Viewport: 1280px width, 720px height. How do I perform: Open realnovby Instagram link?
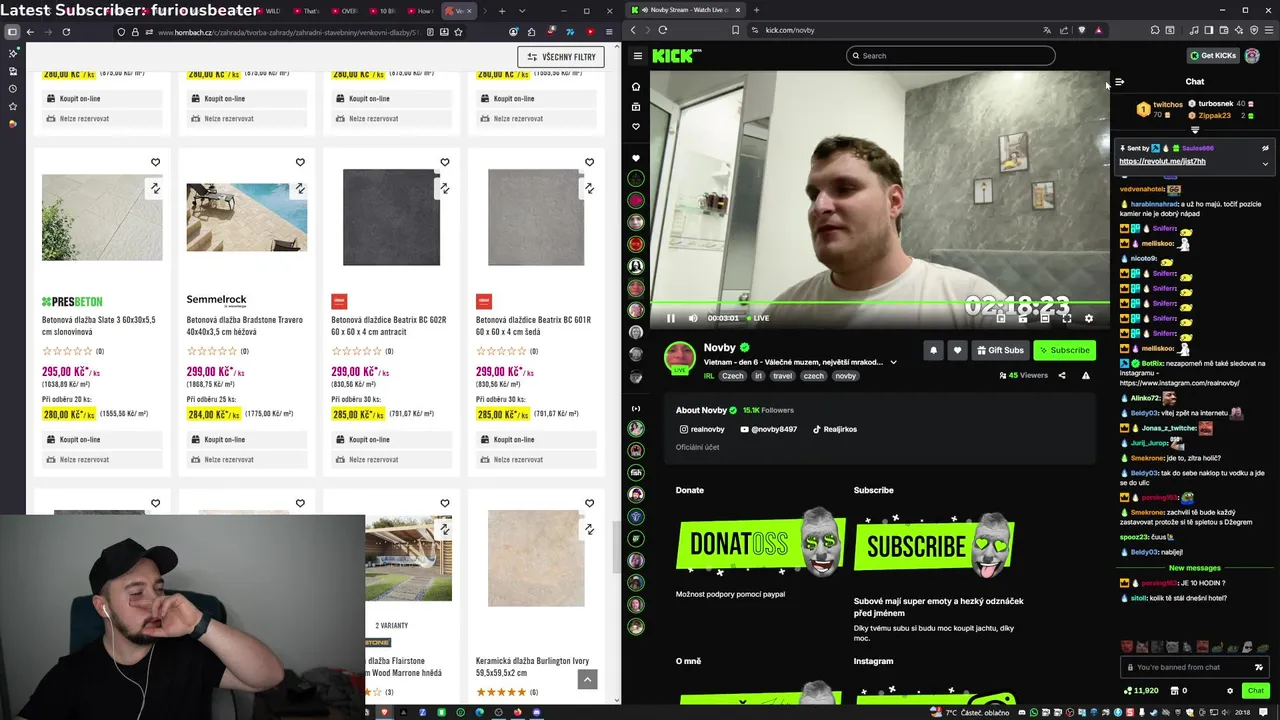(702, 429)
